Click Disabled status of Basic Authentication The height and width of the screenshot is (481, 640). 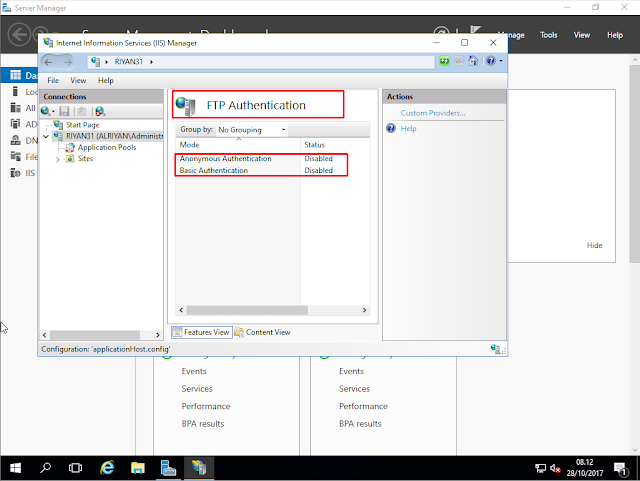318,170
